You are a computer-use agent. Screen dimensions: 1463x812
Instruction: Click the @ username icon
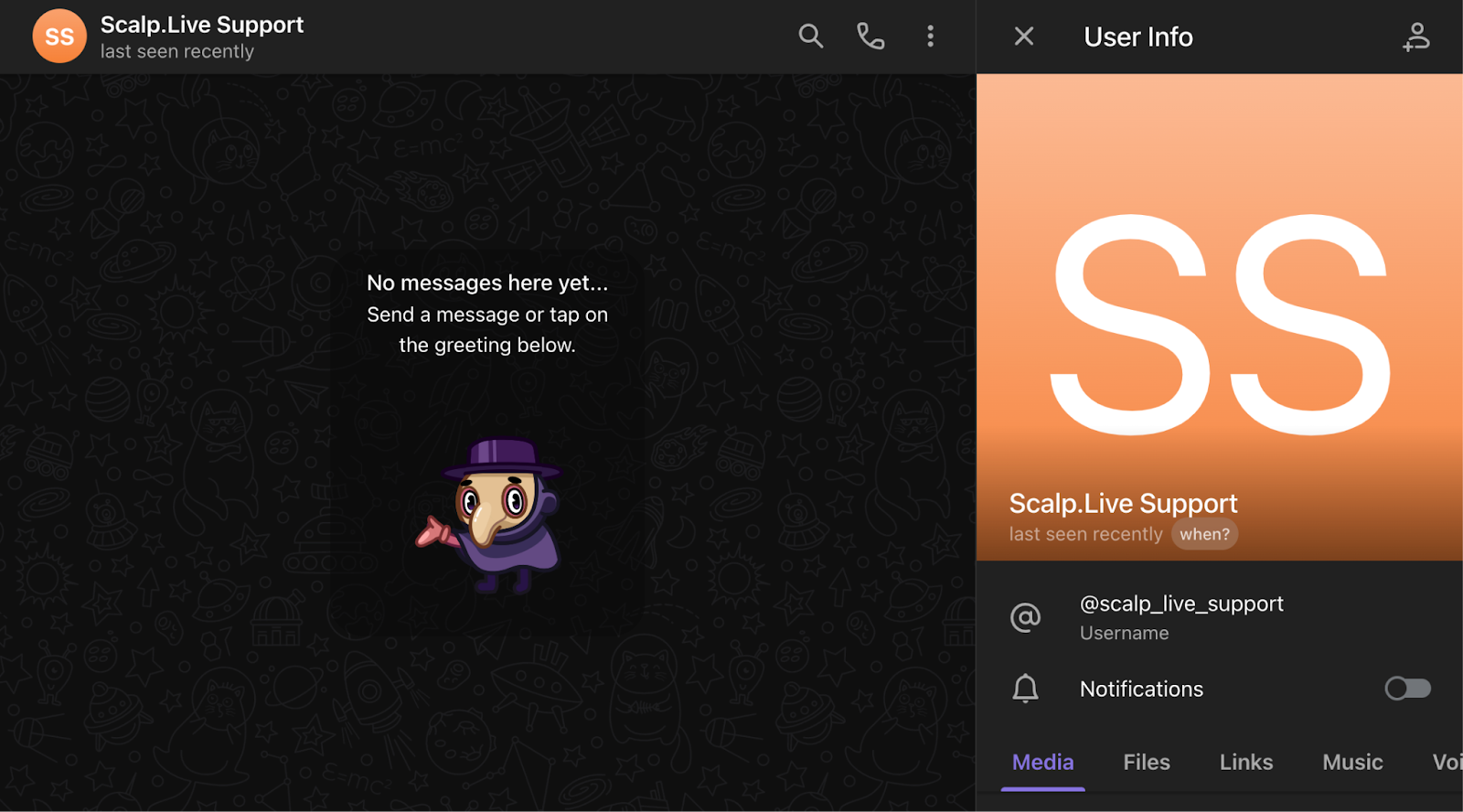pyautogui.click(x=1025, y=618)
